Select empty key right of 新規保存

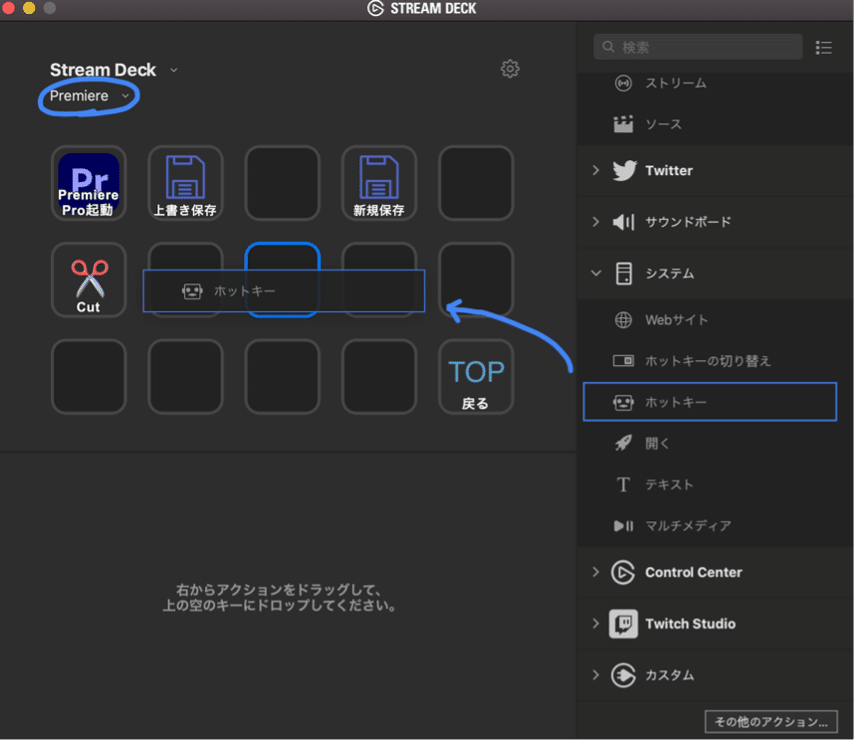(x=476, y=183)
